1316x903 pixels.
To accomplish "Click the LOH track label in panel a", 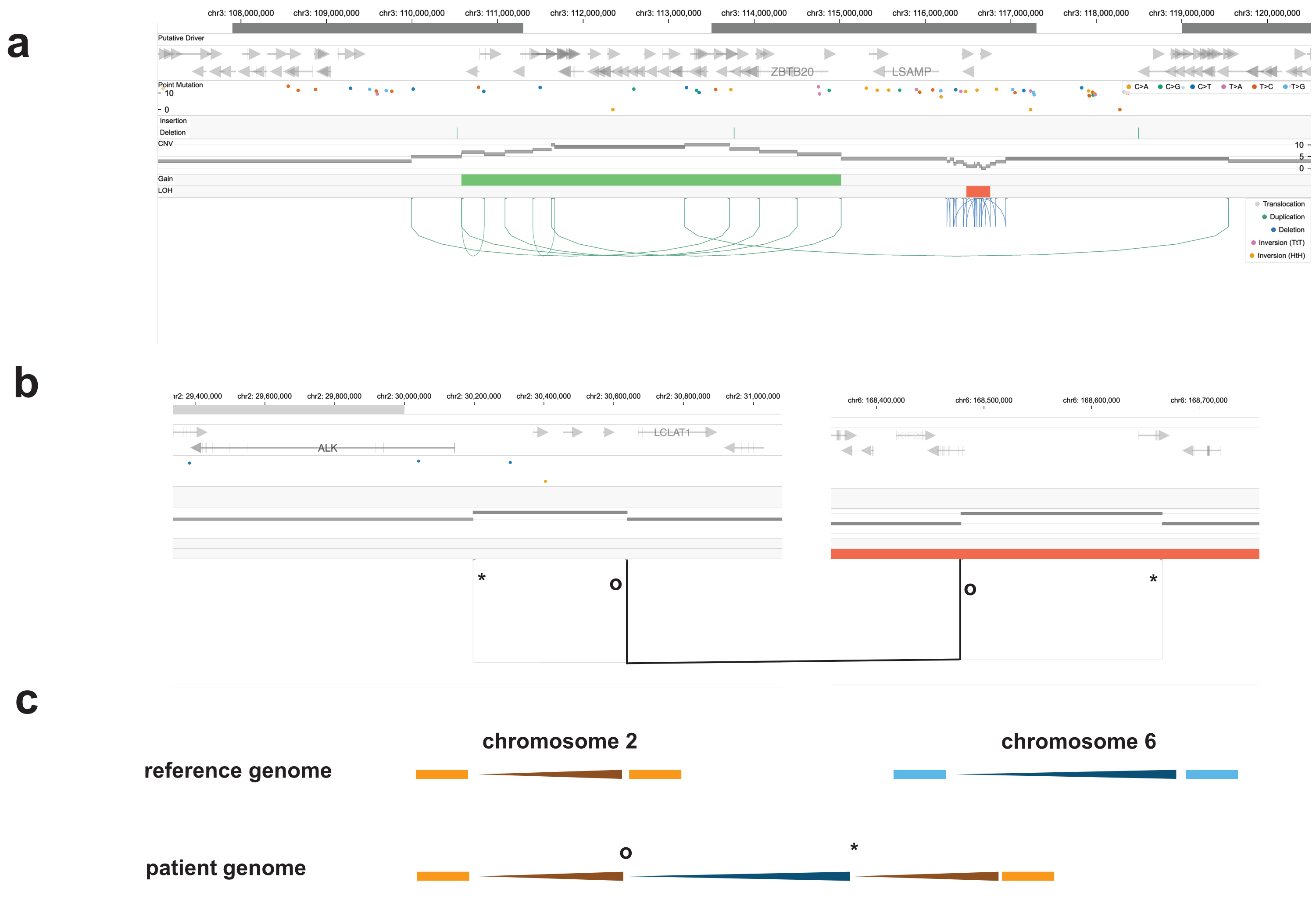I will point(165,191).
